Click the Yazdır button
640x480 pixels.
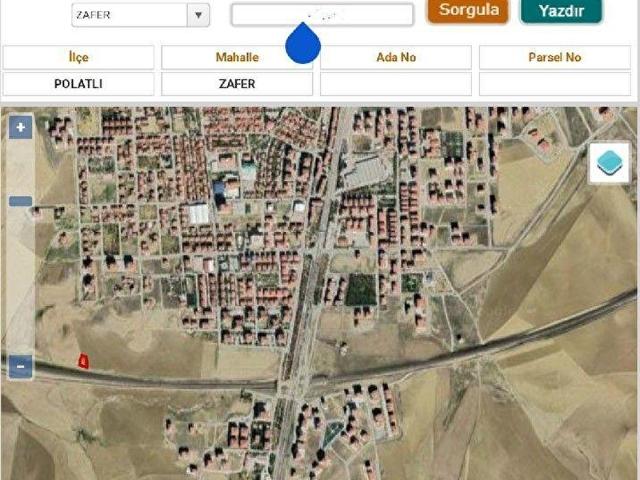561,10
